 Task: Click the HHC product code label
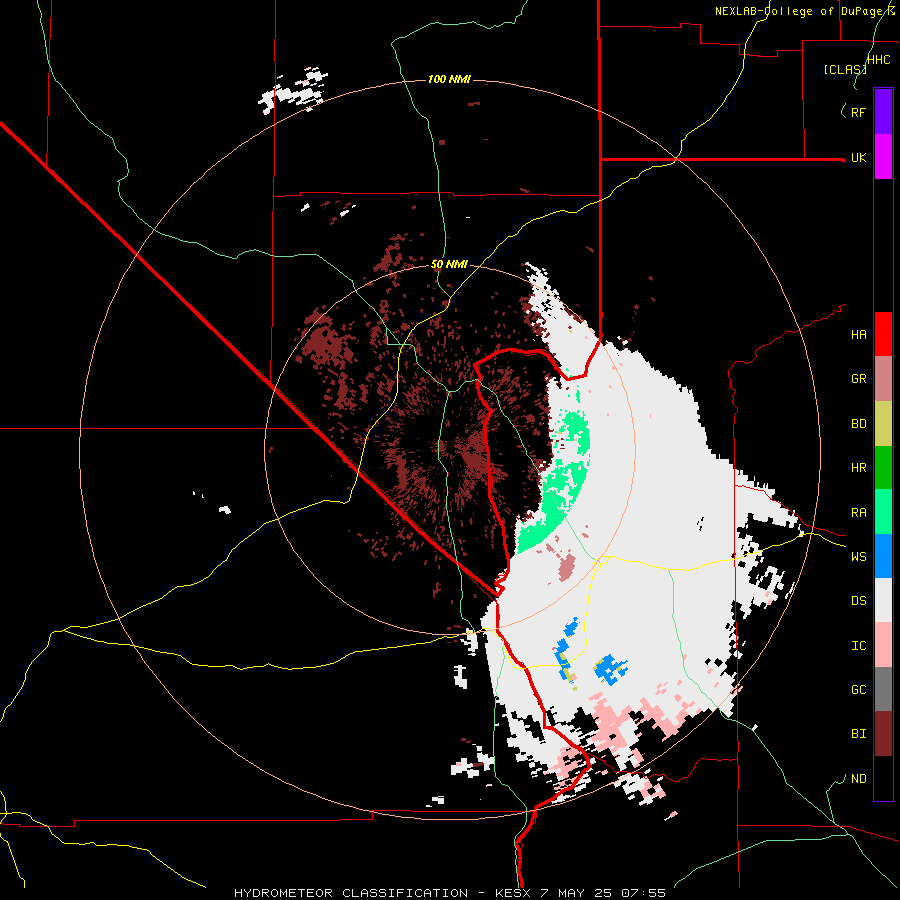point(879,60)
